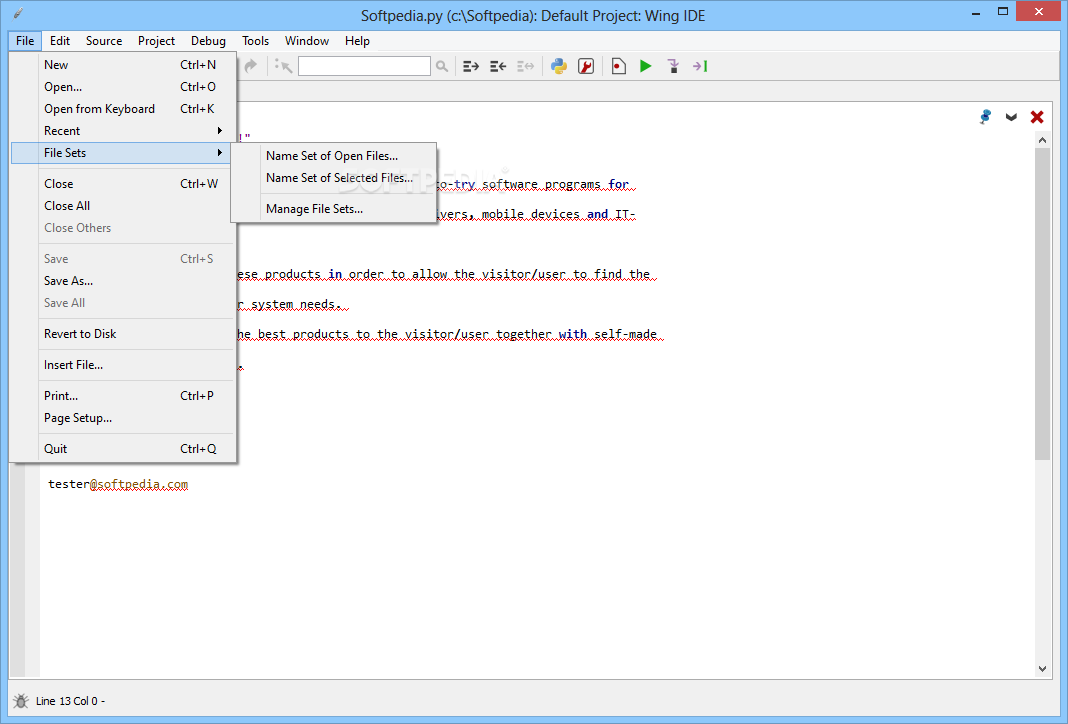Open the Project menu
Screen dimensions: 1068x724
point(157,41)
